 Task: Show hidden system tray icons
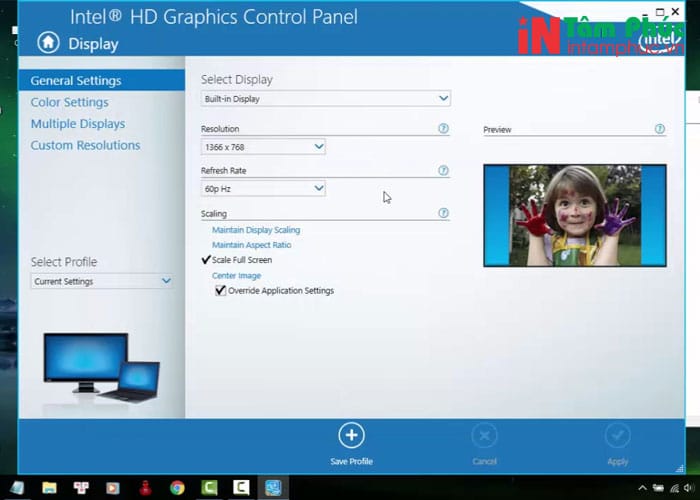click(x=642, y=488)
